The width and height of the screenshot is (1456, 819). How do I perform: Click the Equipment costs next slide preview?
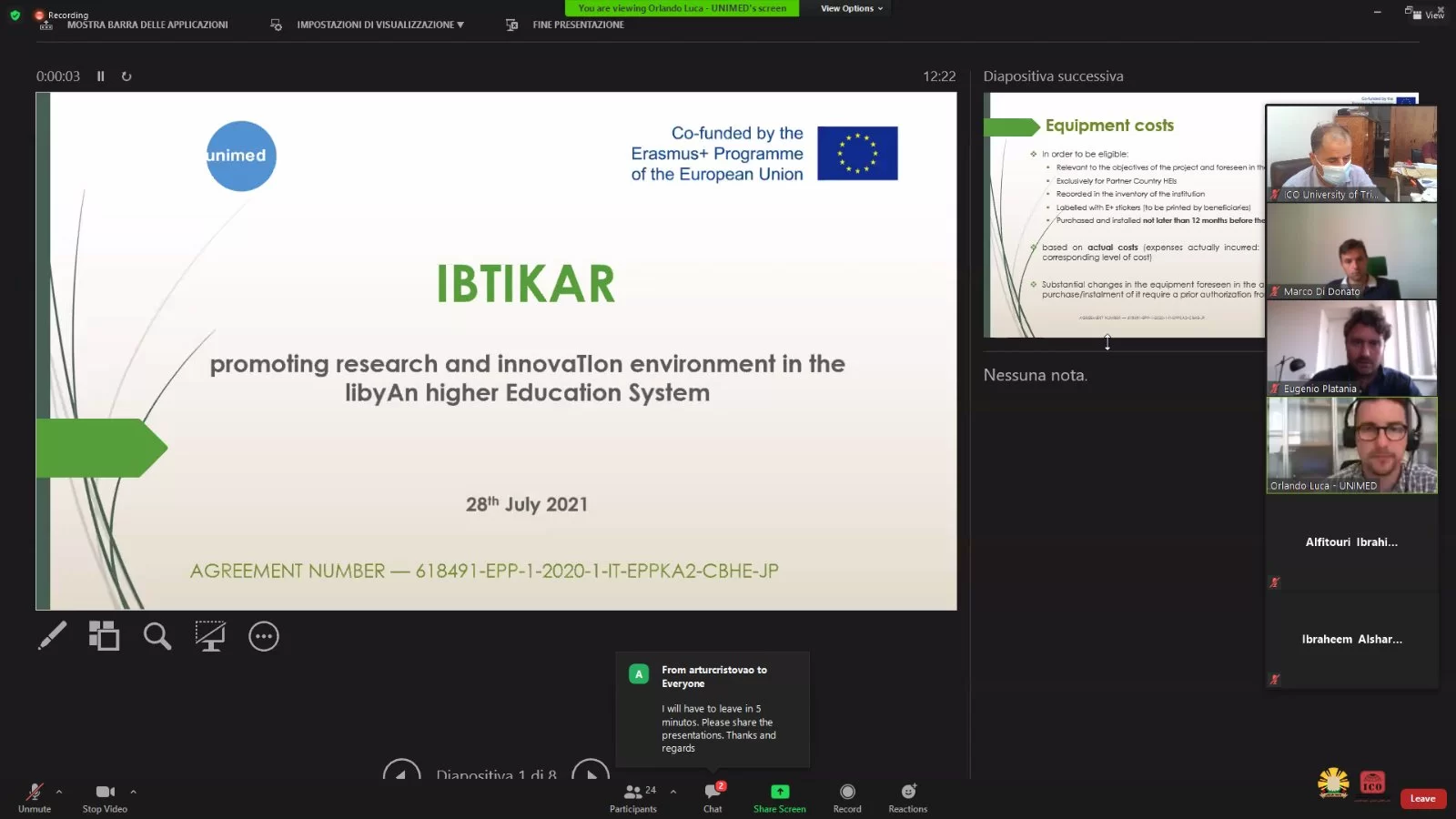tap(1124, 216)
